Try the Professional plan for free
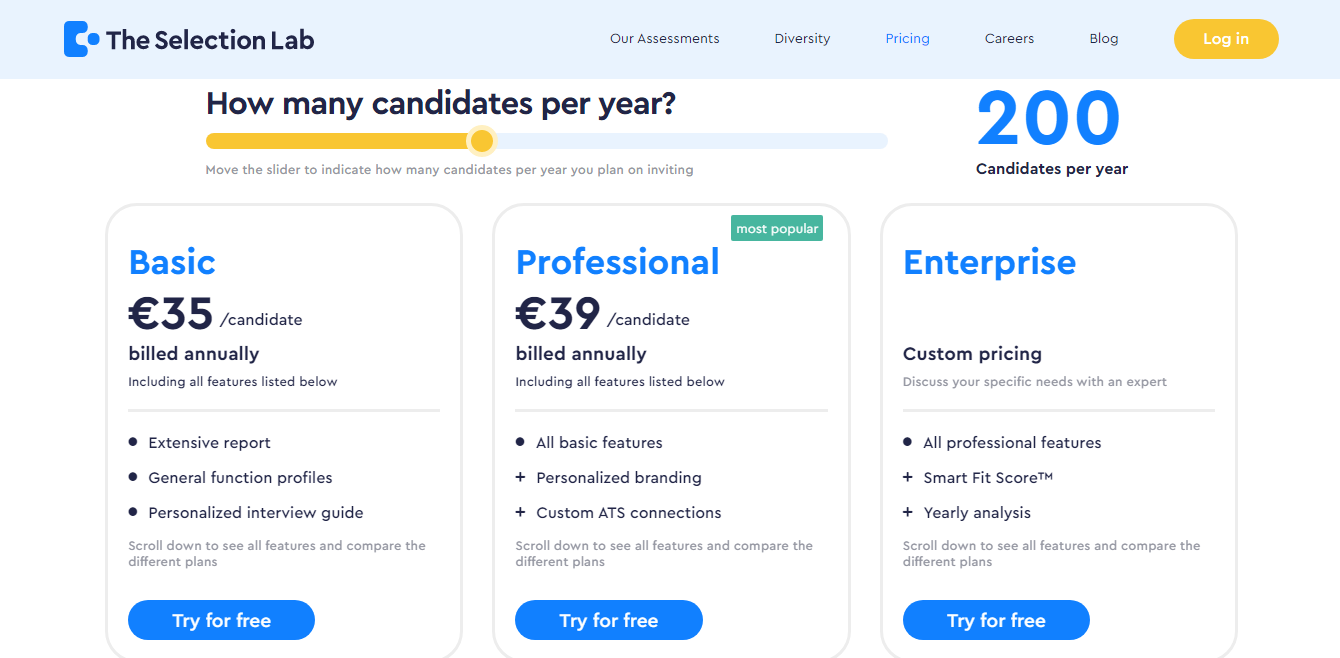Viewport: 1340px width, 658px height. pyautogui.click(x=608, y=620)
